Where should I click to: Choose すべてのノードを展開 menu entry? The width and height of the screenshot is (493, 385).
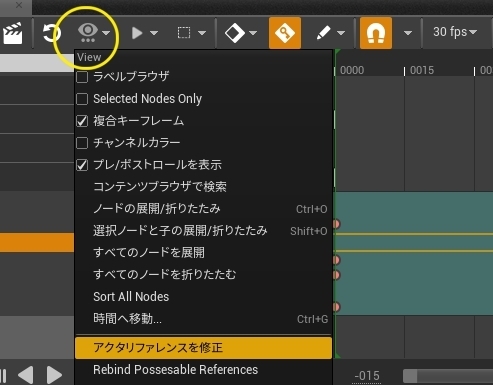203,253
